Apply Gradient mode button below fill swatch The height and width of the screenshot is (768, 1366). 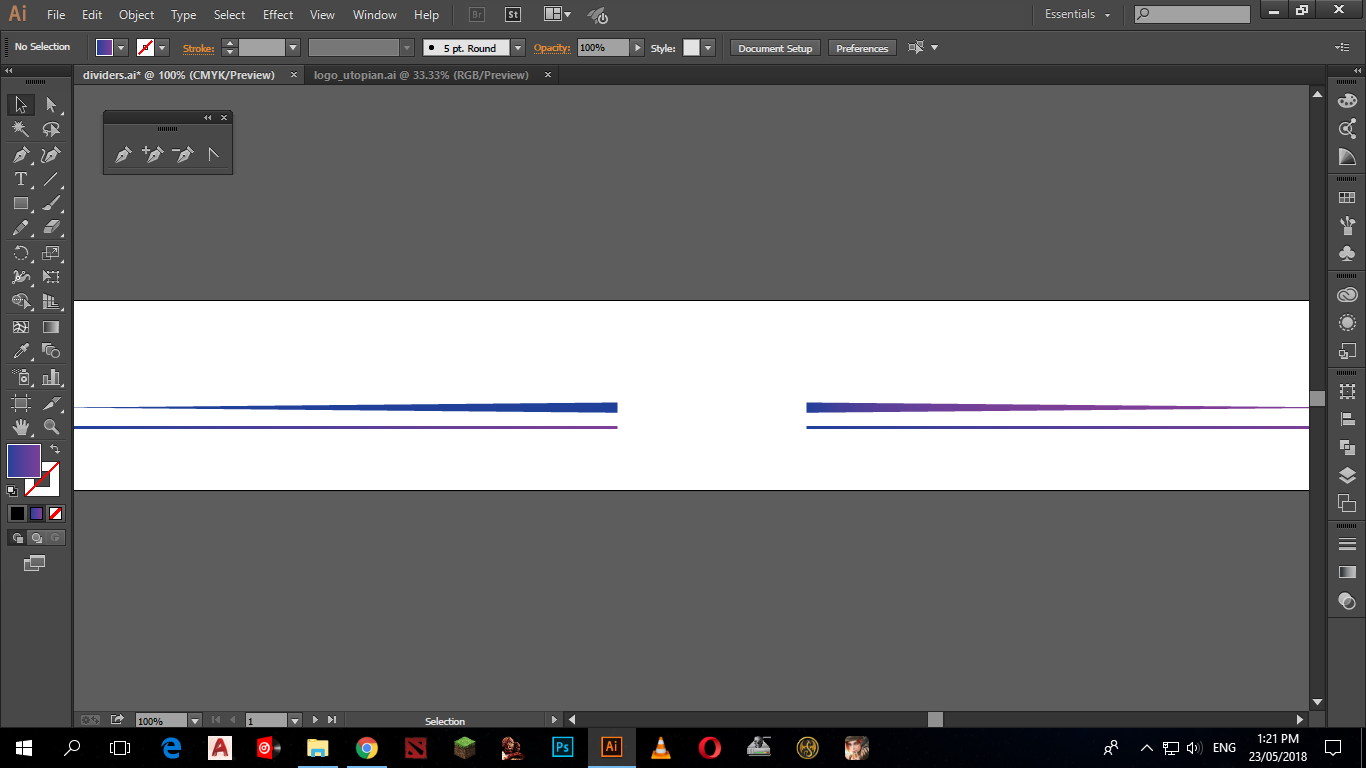pyautogui.click(x=36, y=513)
